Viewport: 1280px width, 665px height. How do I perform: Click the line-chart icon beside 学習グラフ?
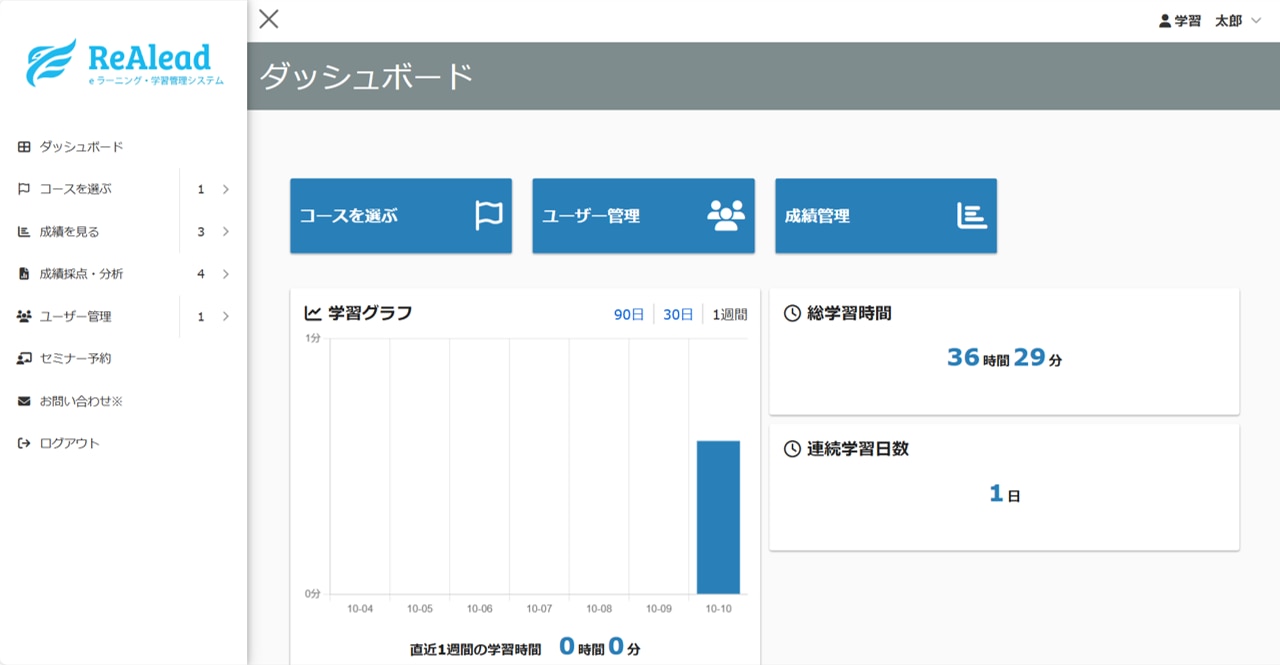pos(313,314)
